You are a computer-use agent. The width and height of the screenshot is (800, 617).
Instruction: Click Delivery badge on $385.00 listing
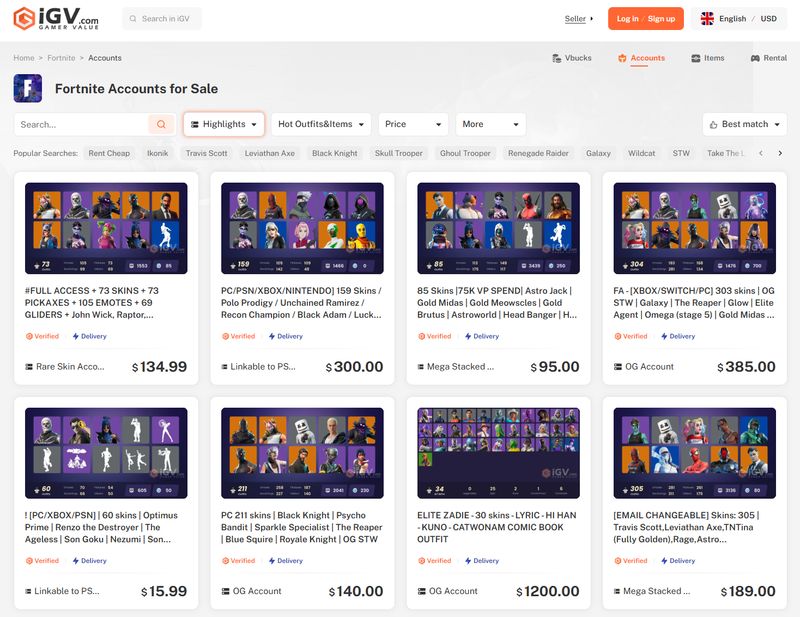(x=678, y=336)
